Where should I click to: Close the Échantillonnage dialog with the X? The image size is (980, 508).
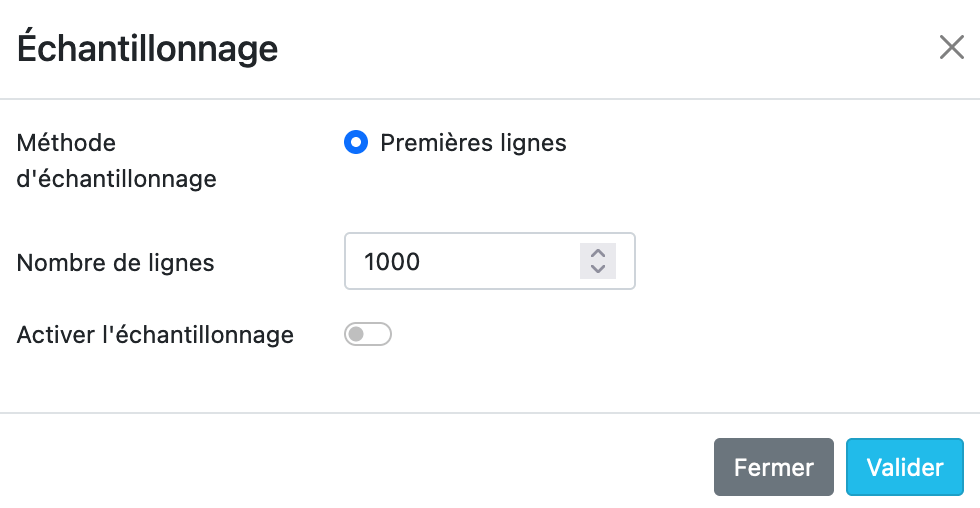click(x=951, y=47)
